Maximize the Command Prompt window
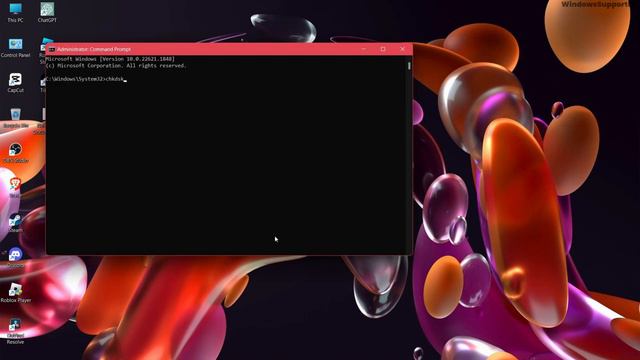This screenshot has height=360, width=640. tap(383, 49)
